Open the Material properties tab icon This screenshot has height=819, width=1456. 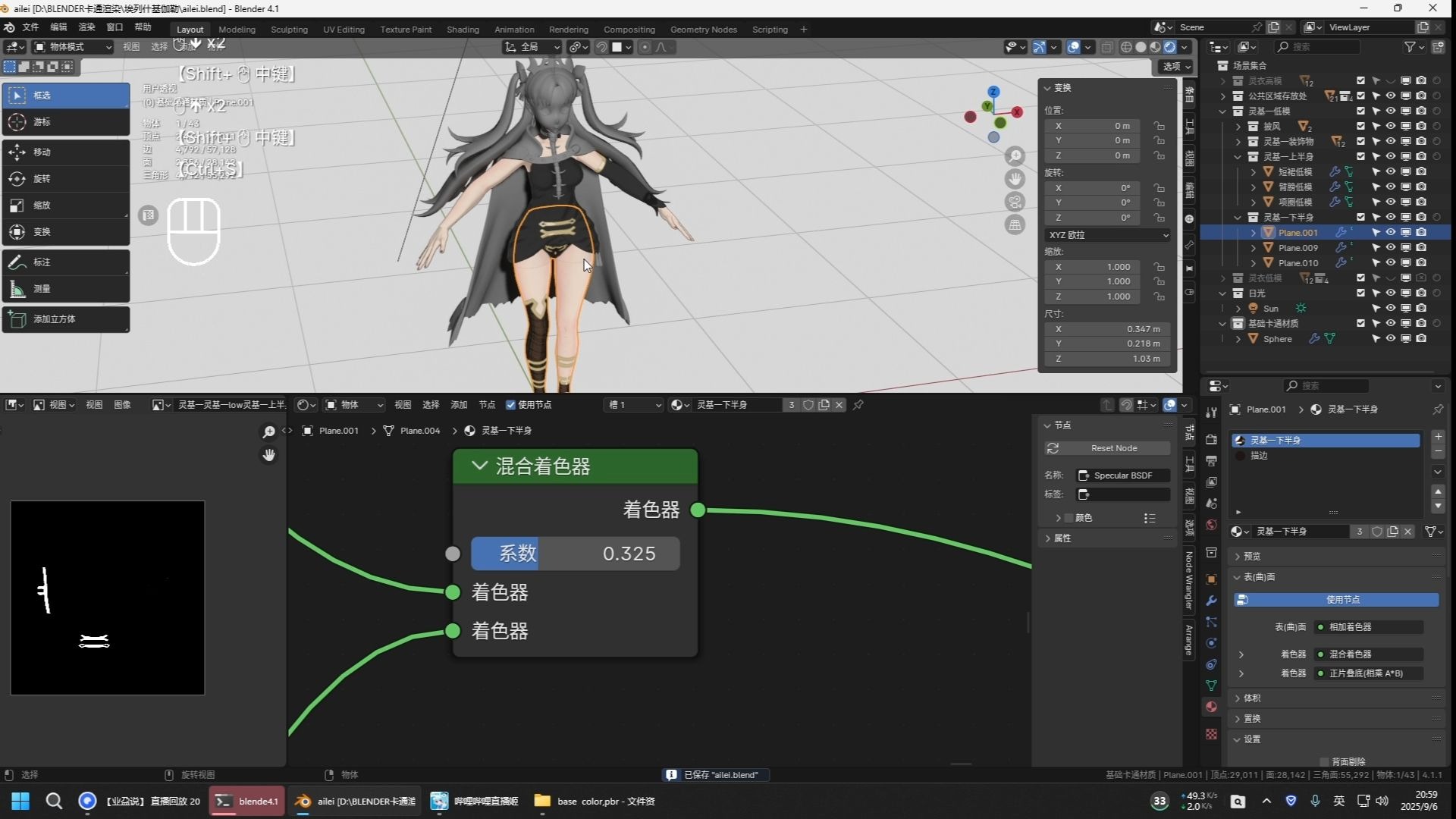point(1211,707)
